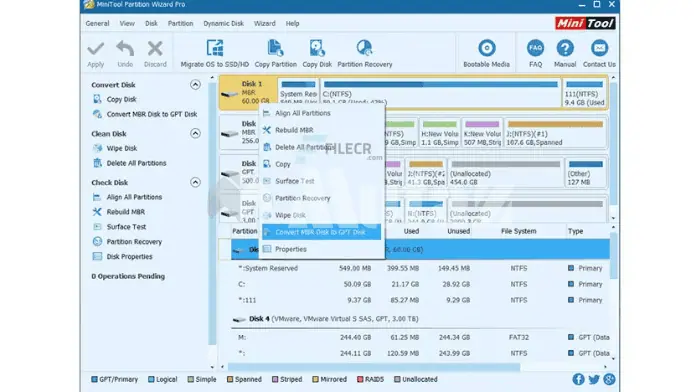Viewport: 698px width, 392px height.
Task: Collapse the Clean Disk section
Action: tap(195, 133)
